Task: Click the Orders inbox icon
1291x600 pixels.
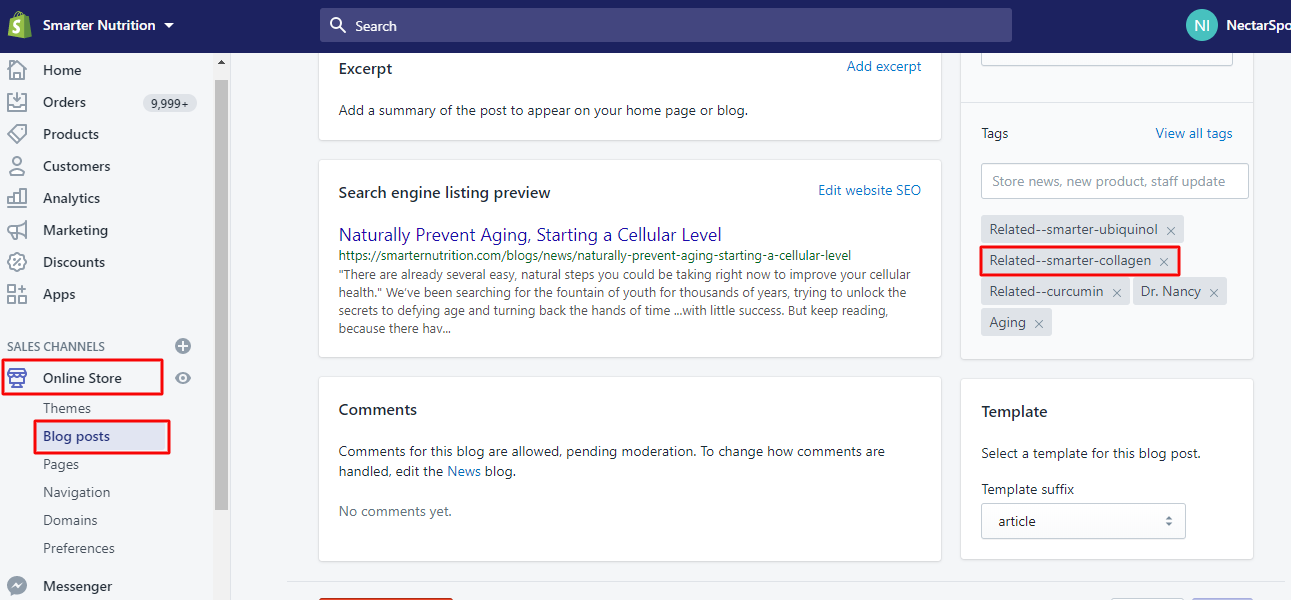Action: (x=17, y=102)
